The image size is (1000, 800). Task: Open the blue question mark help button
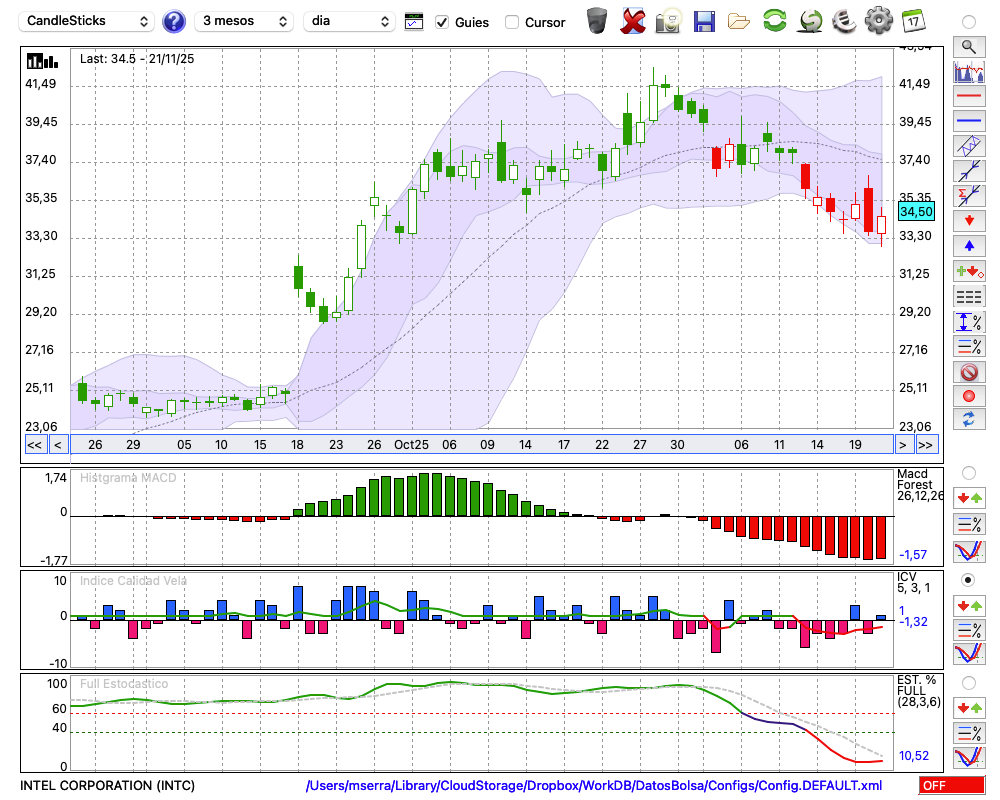pos(173,22)
